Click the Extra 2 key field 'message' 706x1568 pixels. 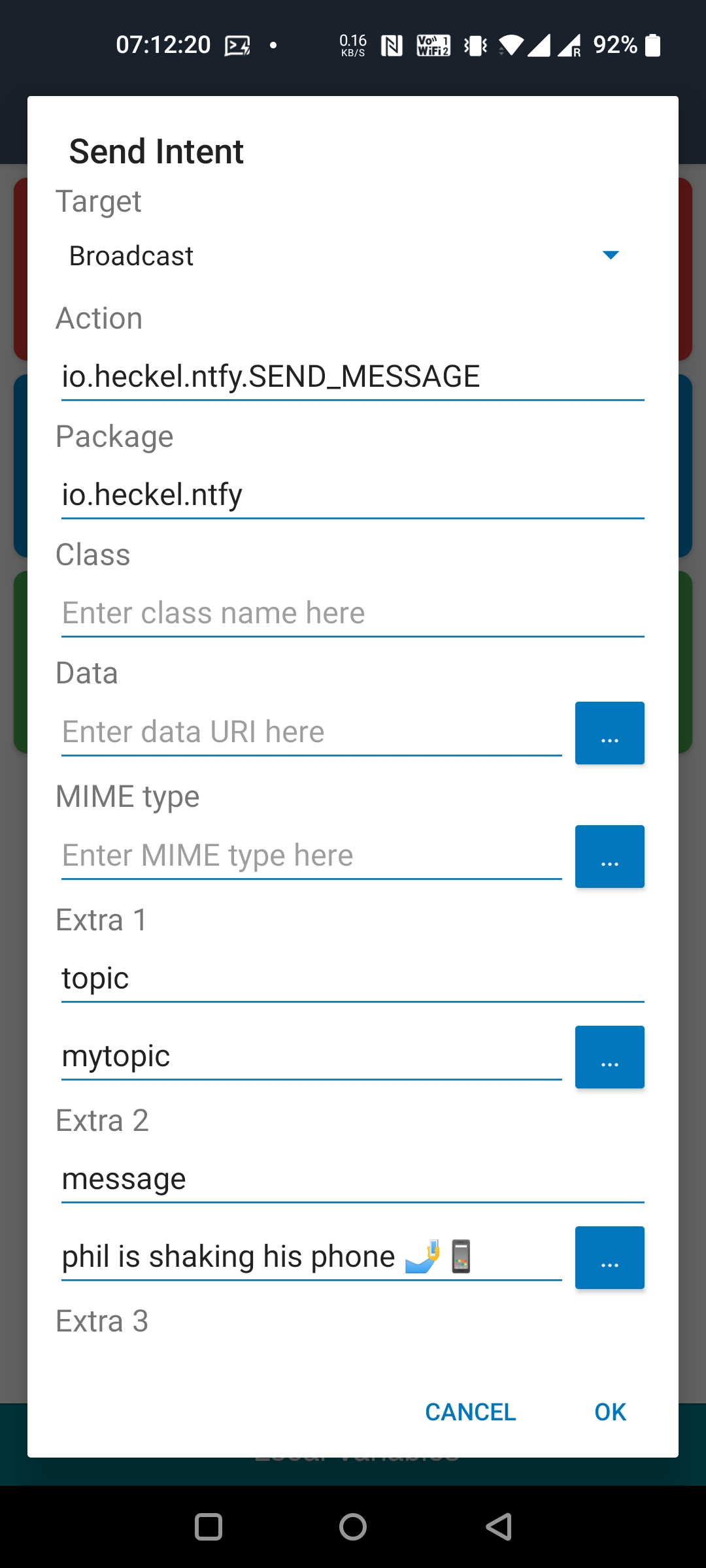click(x=353, y=1179)
